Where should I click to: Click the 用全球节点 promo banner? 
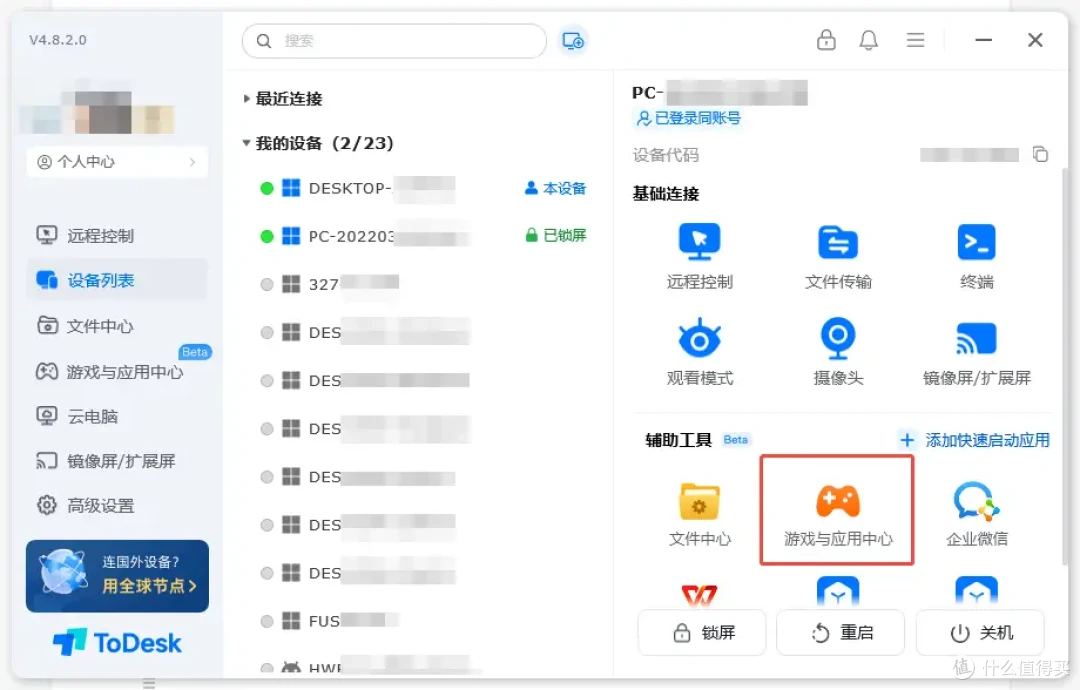[117, 576]
